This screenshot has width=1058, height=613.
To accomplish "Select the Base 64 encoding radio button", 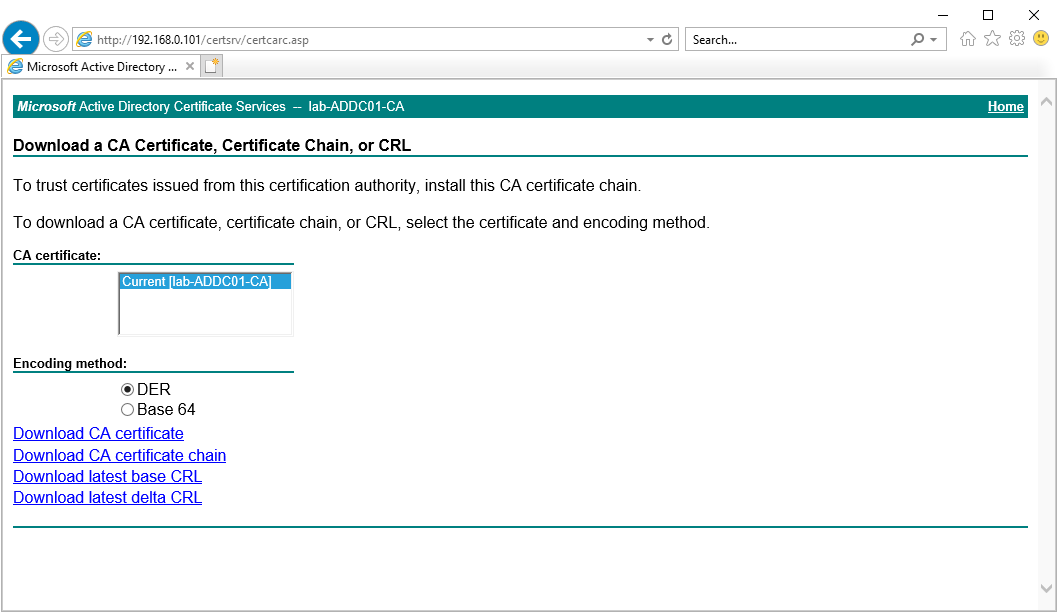I will pos(127,410).
